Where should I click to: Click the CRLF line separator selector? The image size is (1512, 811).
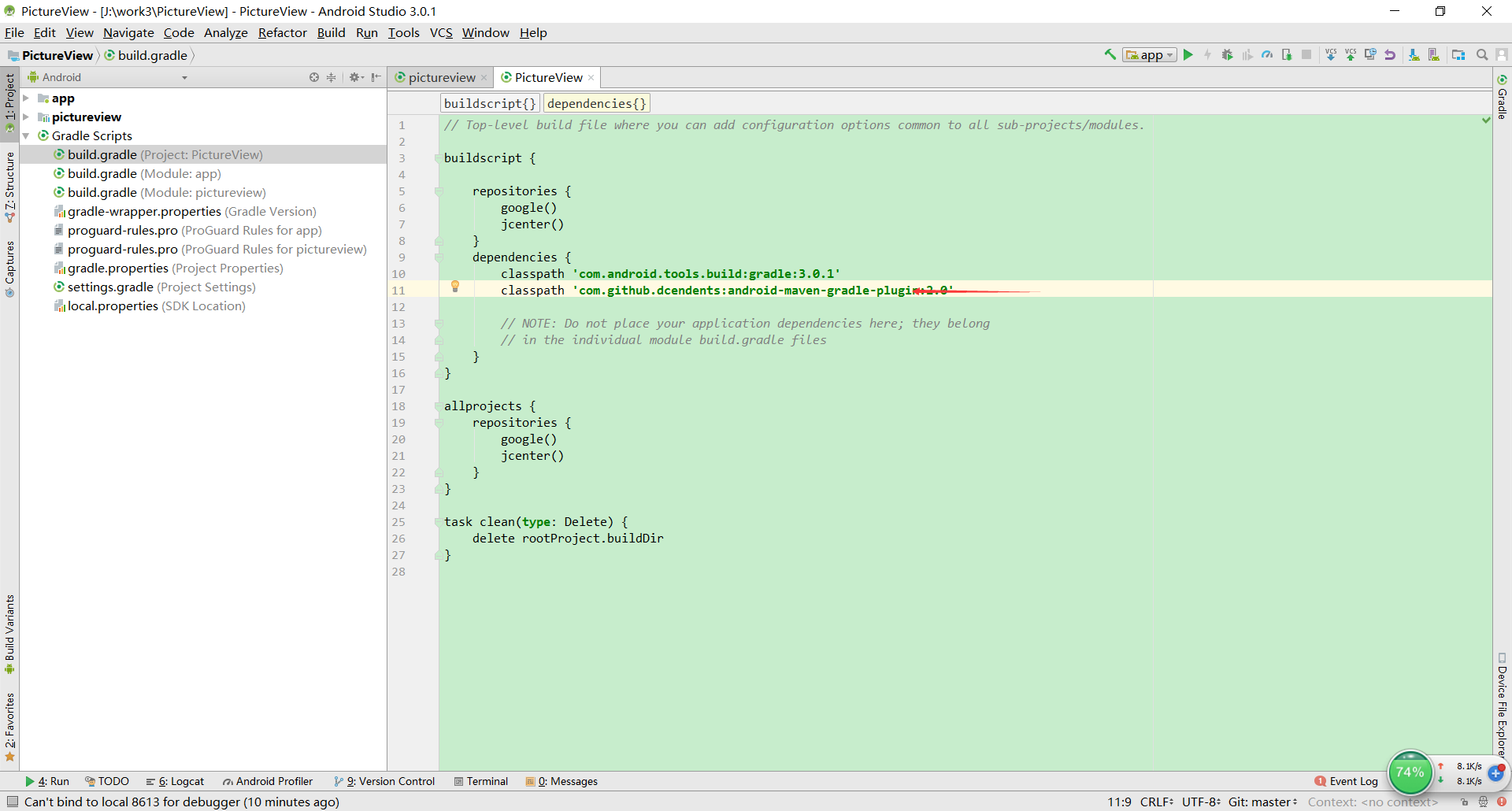[1157, 802]
